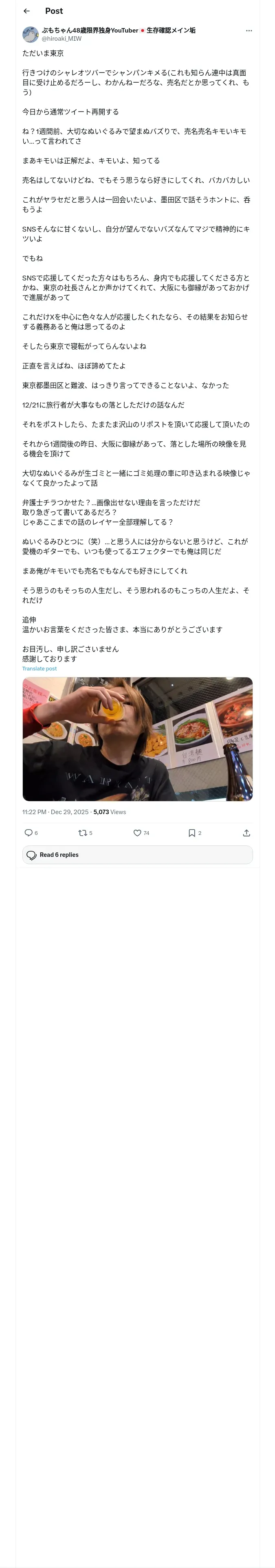Open the three-dot more options menu

pyautogui.click(x=249, y=31)
